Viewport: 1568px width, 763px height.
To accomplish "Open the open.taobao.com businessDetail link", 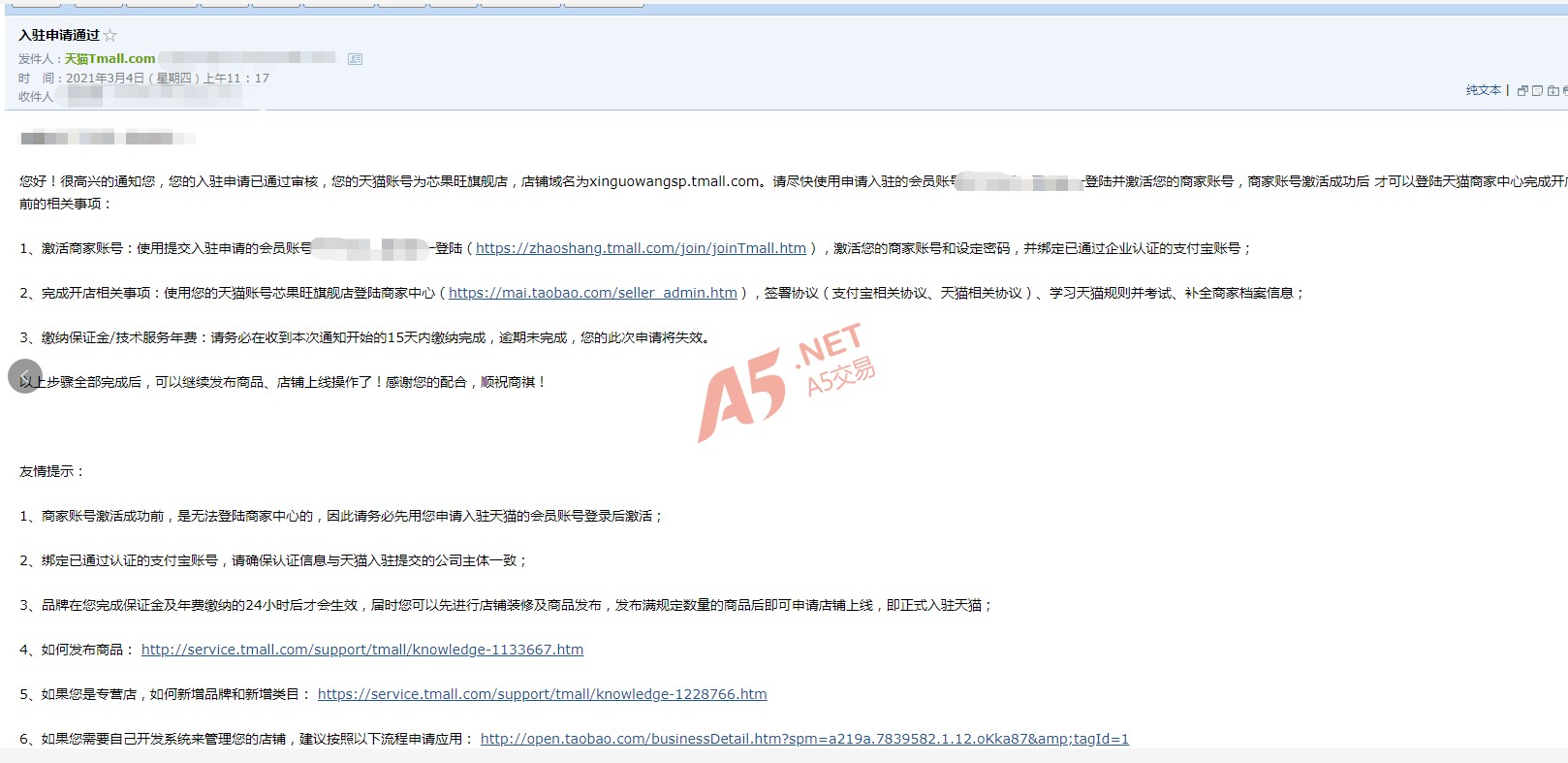I will [x=804, y=739].
